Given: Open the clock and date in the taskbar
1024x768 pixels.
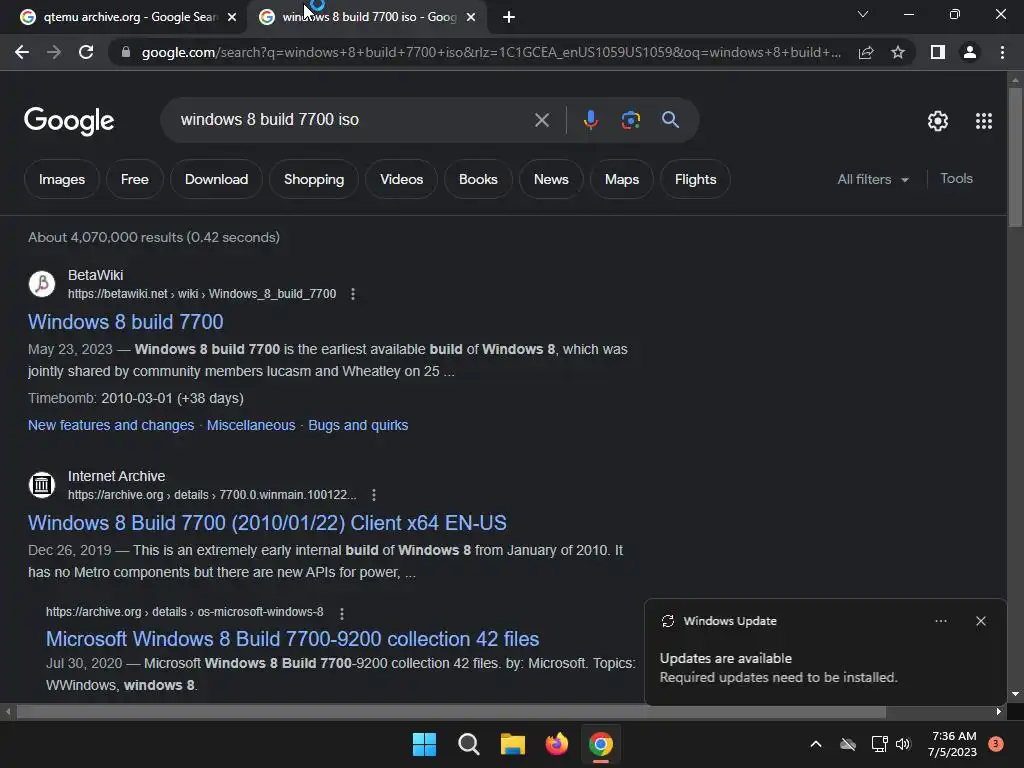Looking at the screenshot, I should click(x=953, y=744).
